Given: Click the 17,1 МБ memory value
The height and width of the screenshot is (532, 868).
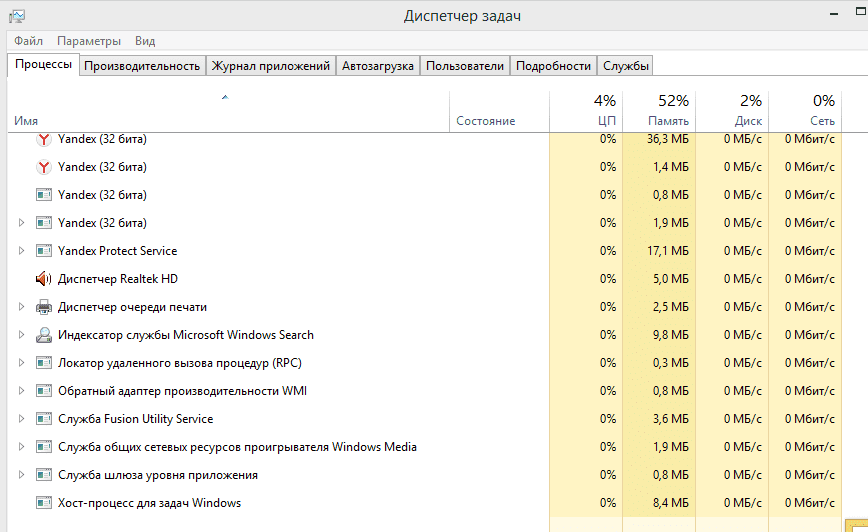Looking at the screenshot, I should (x=668, y=251).
